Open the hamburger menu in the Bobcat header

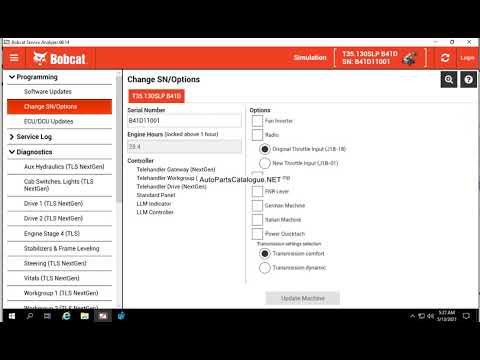click(x=14, y=58)
